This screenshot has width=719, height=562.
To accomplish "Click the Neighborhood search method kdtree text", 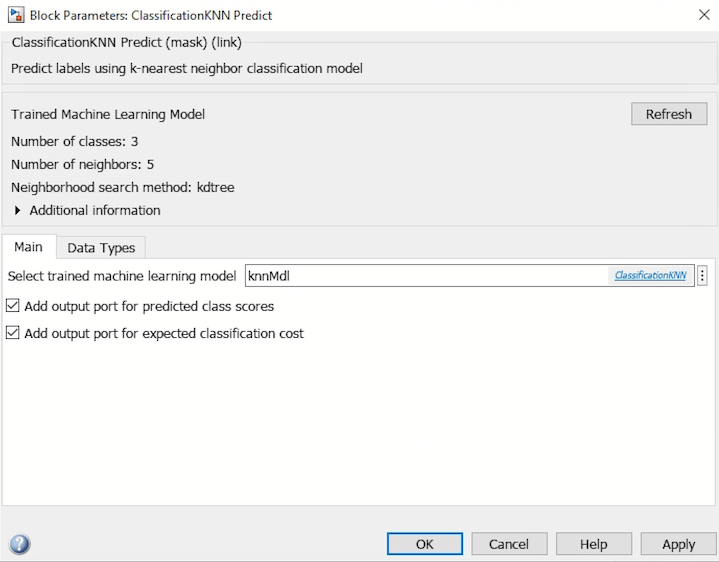I will point(123,187).
